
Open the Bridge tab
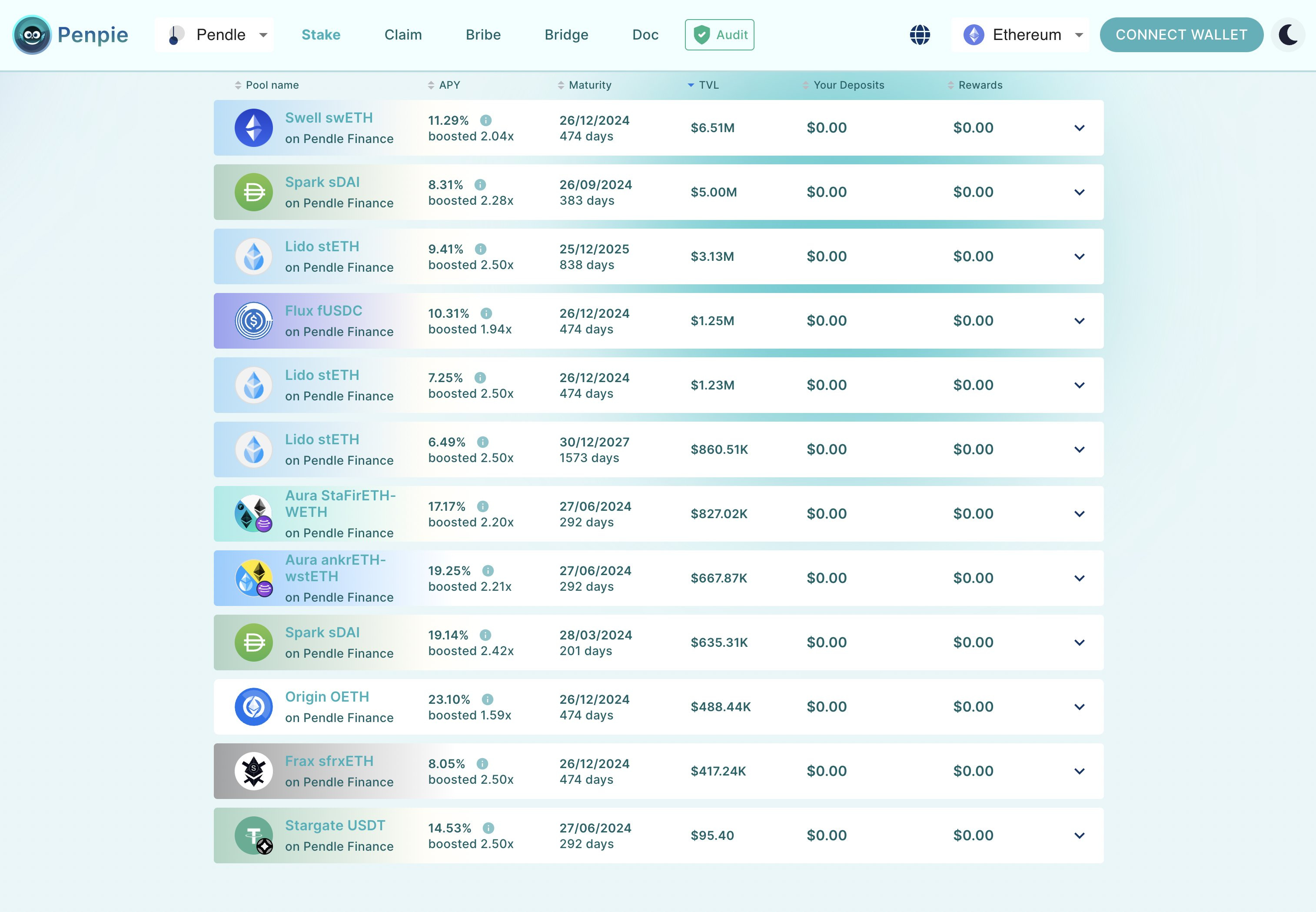(x=567, y=35)
